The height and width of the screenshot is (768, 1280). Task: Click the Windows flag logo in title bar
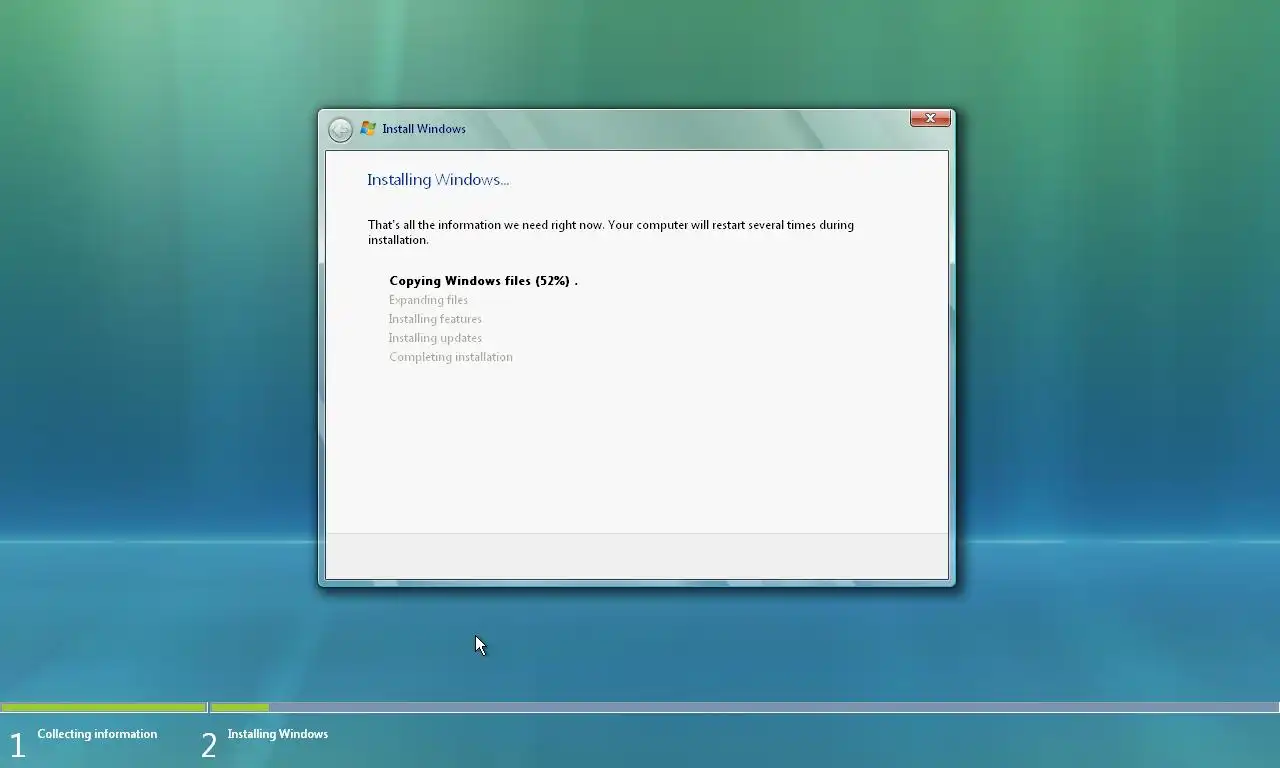pos(368,129)
